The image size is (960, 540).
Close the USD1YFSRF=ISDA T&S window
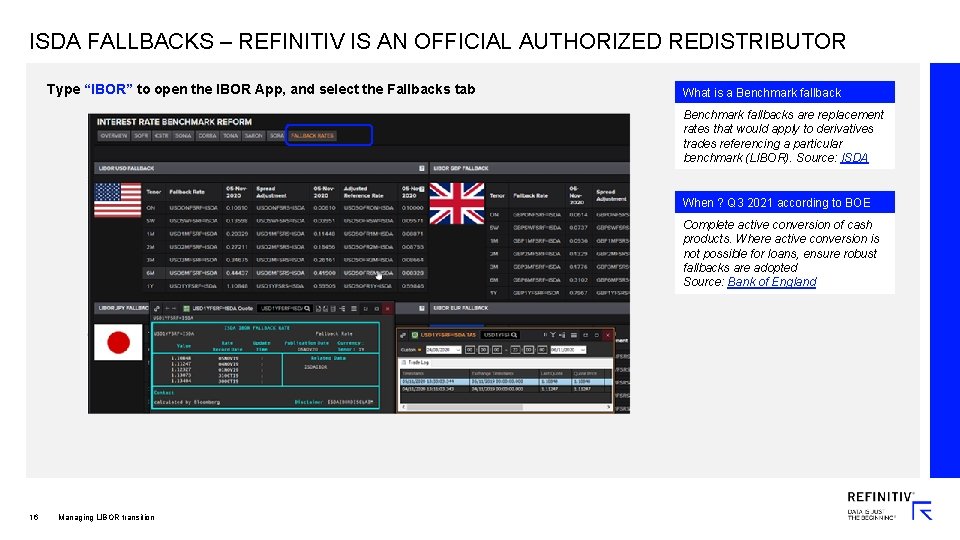pyautogui.click(x=607, y=335)
